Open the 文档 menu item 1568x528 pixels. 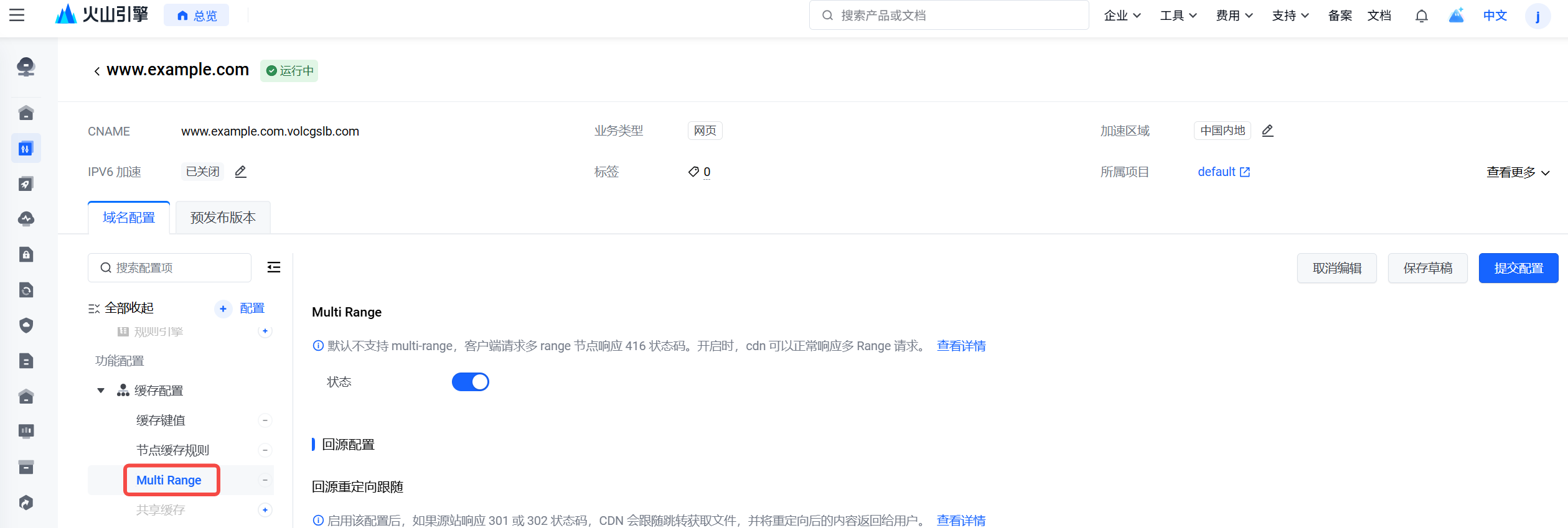(1379, 16)
